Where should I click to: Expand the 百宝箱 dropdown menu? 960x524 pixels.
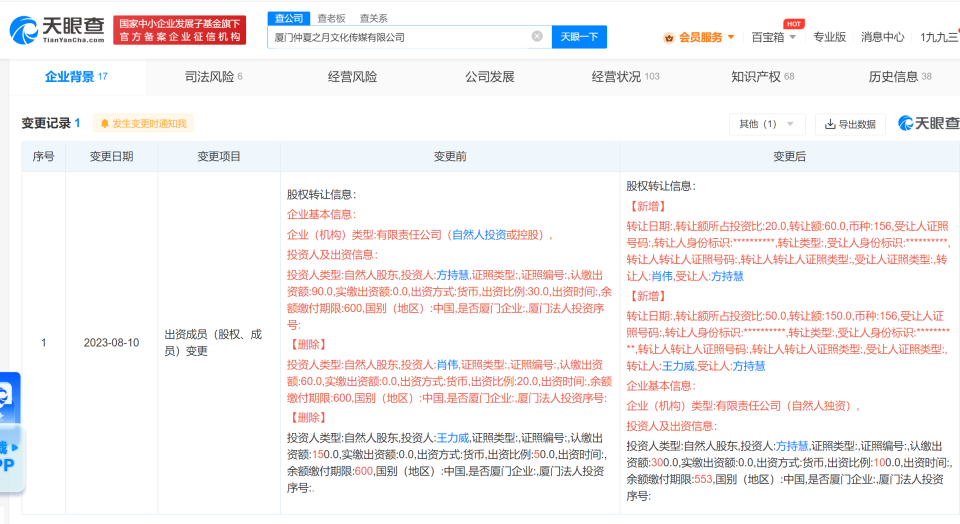click(x=774, y=37)
